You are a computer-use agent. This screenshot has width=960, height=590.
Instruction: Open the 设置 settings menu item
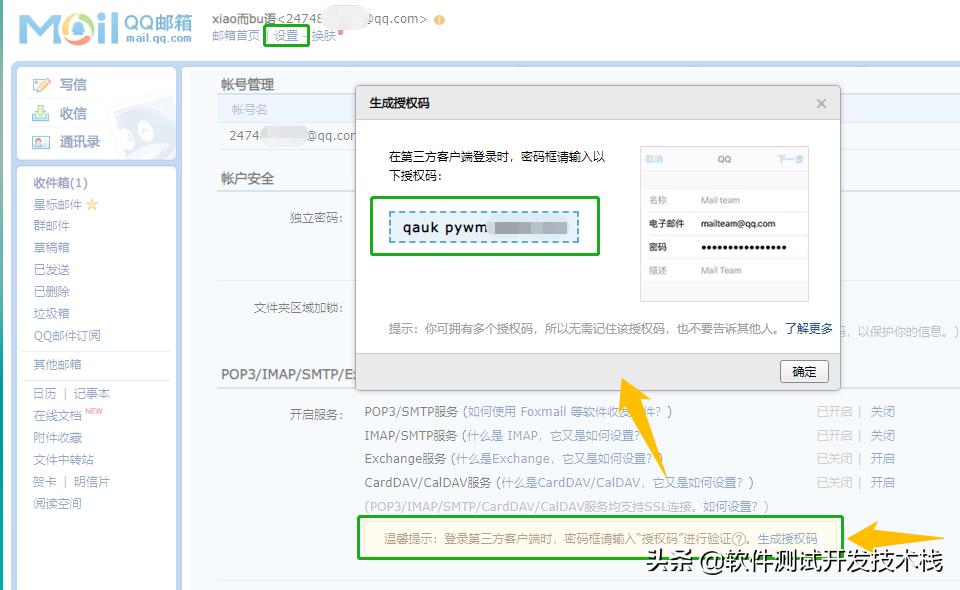tap(285, 36)
